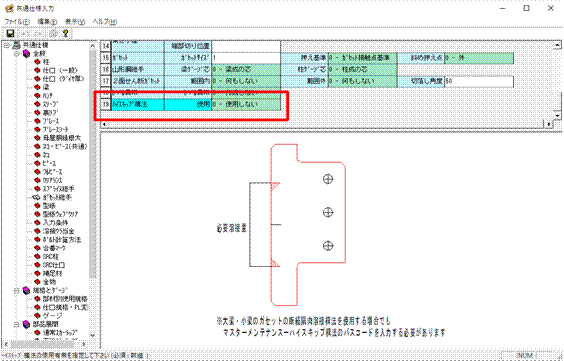
Task: Click the 切落し角度 input field with 50
Action: [x=479, y=81]
